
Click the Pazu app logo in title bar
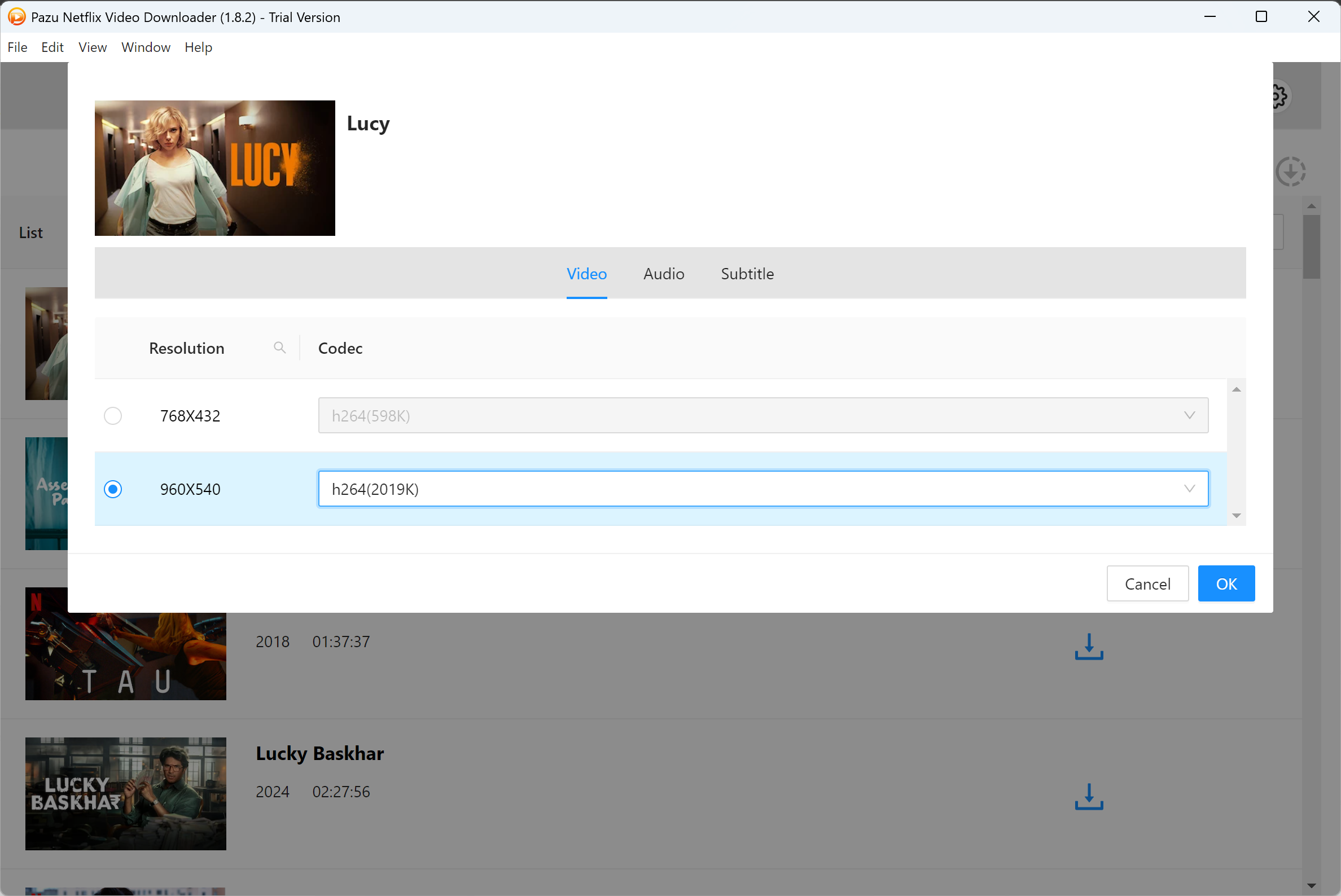pyautogui.click(x=16, y=17)
